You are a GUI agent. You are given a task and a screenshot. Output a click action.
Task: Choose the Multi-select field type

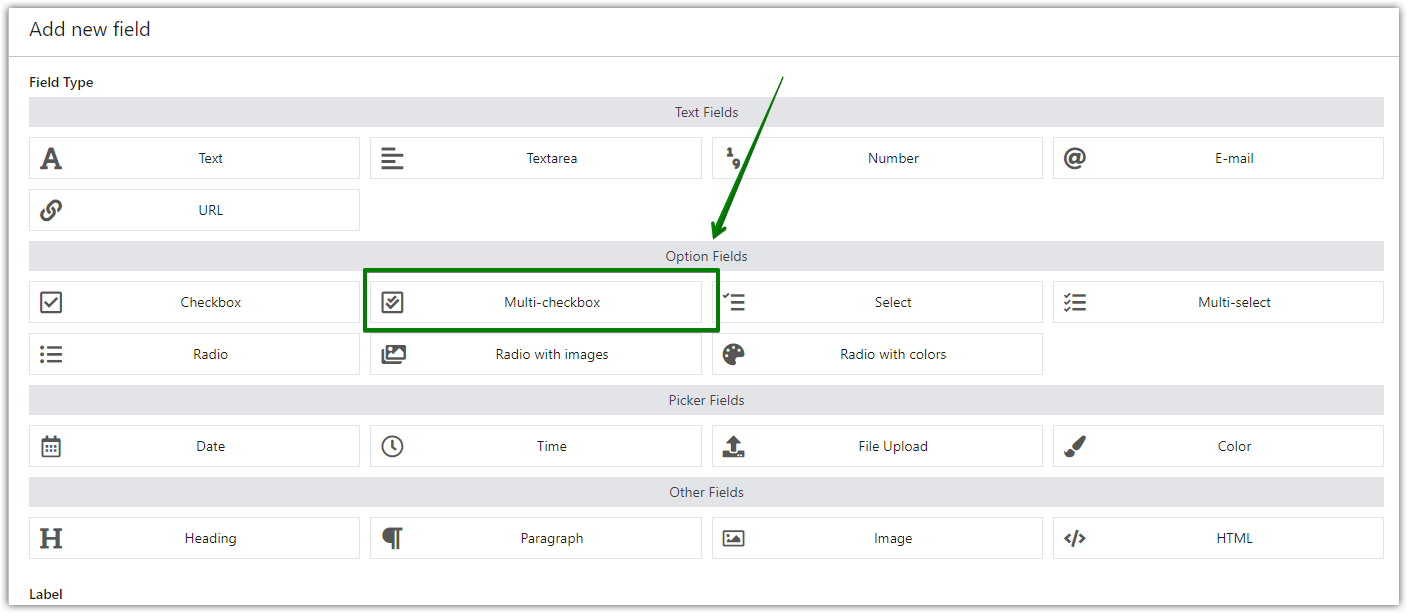pos(1218,302)
